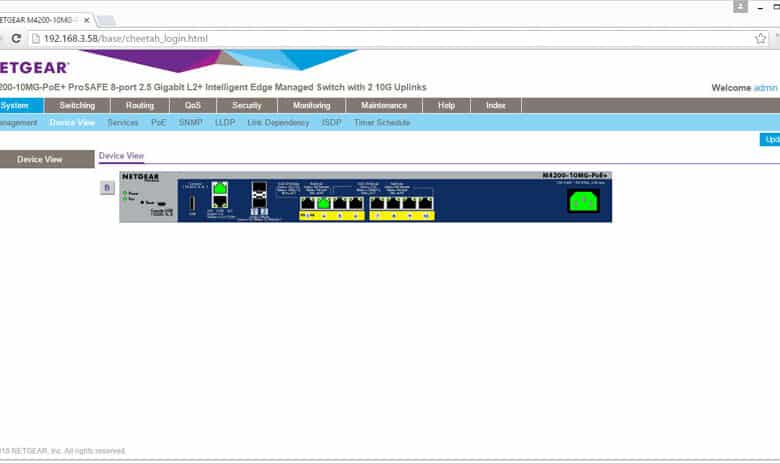Click the second copper port in the second group
780x464 pixels.
(393, 203)
